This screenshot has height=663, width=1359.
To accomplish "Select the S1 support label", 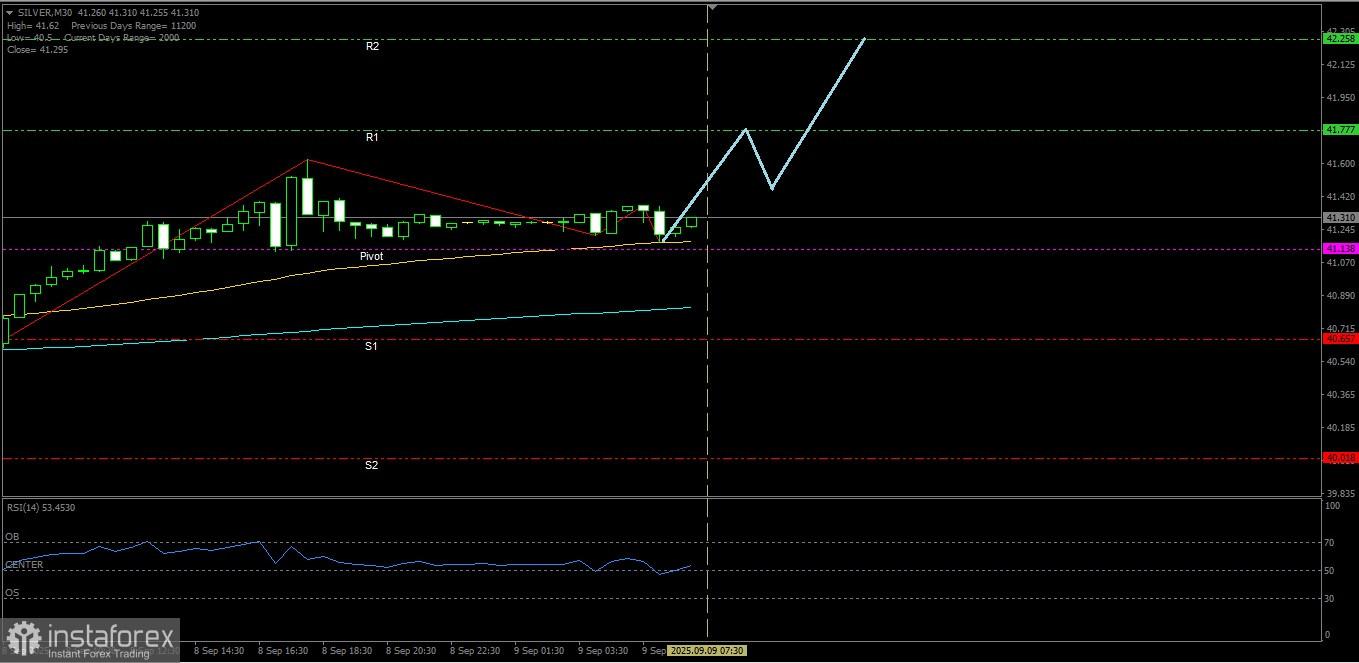I will [x=371, y=346].
